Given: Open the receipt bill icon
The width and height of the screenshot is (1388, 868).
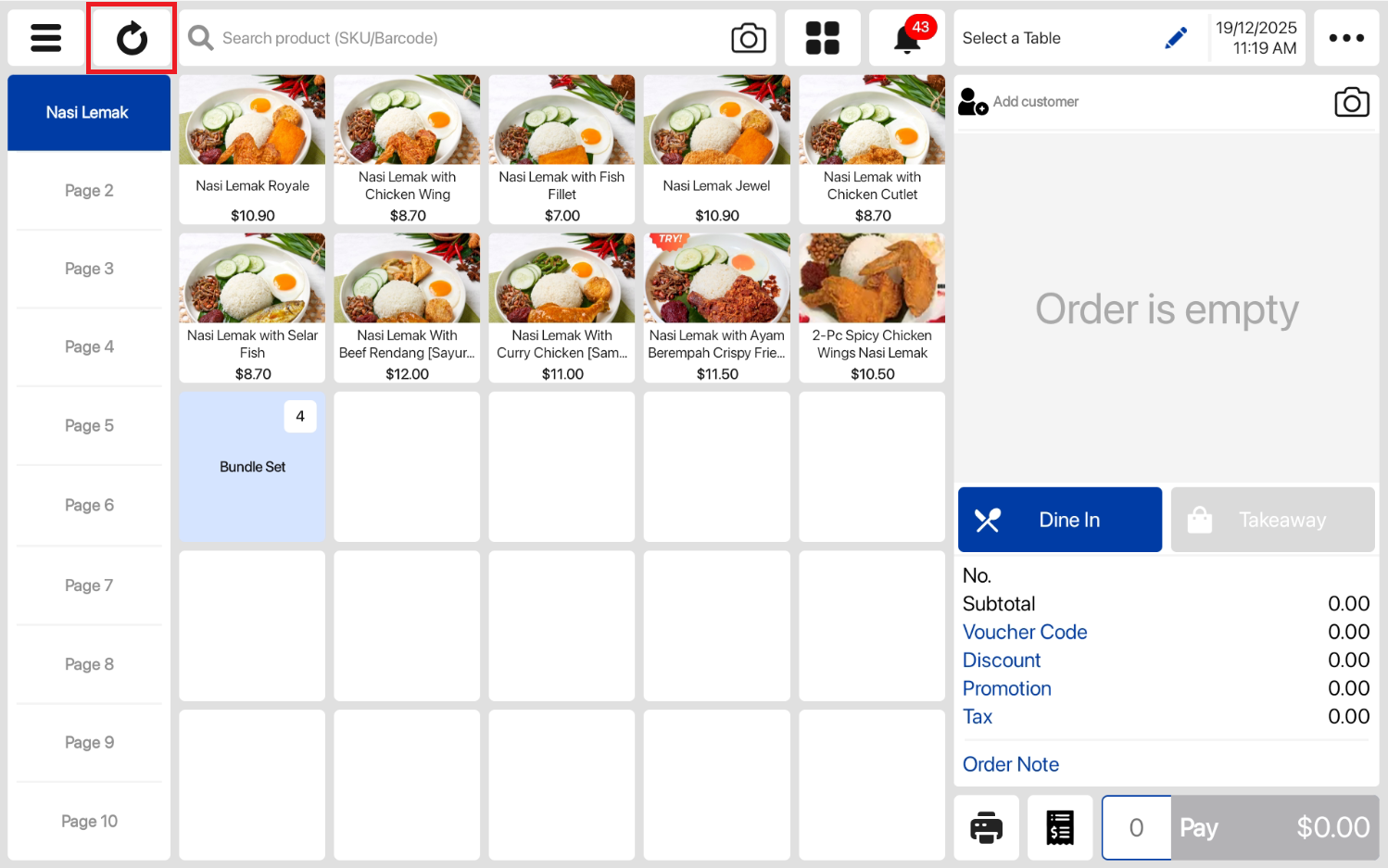Looking at the screenshot, I should click(1060, 827).
